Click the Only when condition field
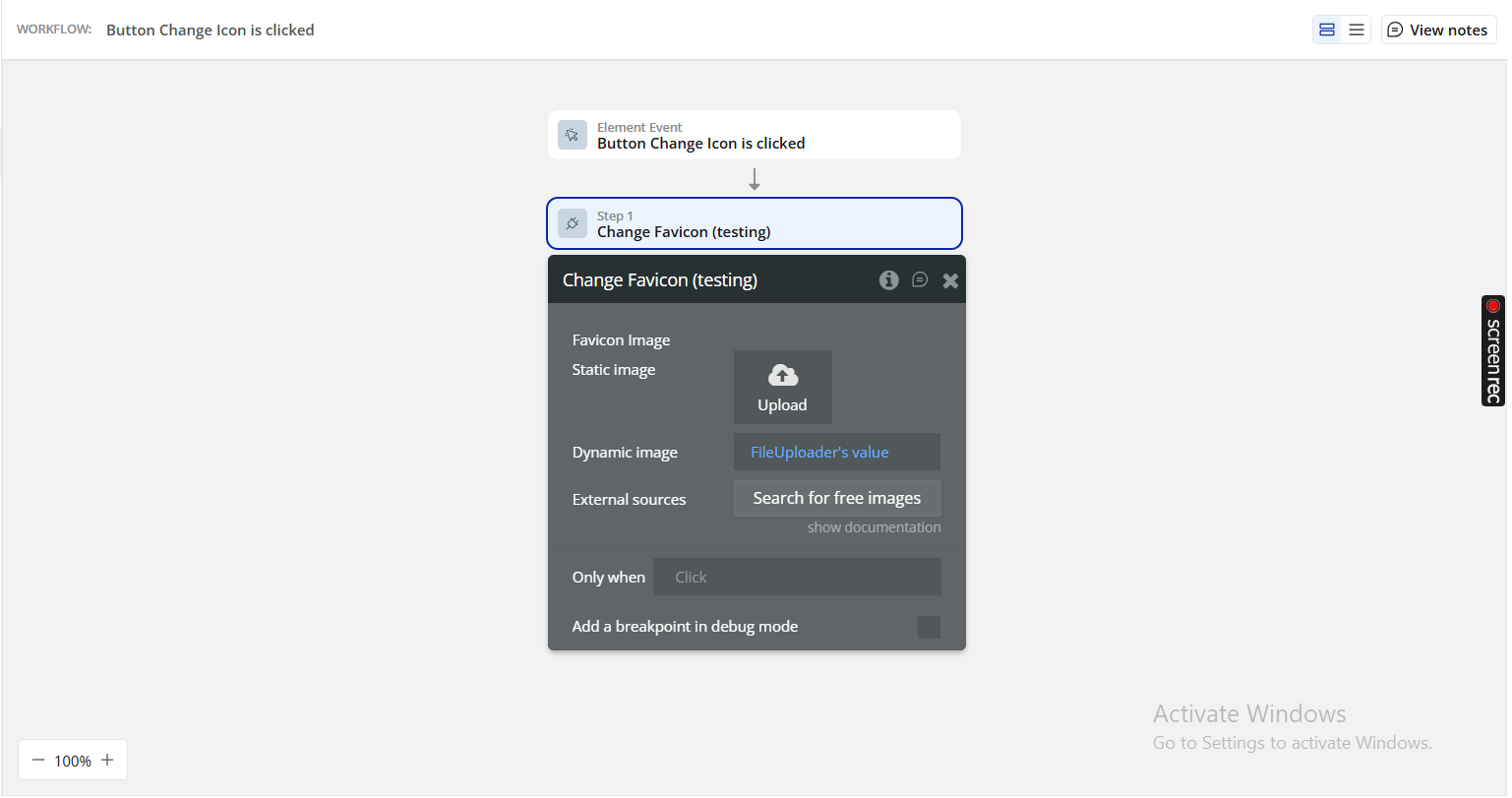This screenshot has height=798, width=1512. [x=797, y=577]
